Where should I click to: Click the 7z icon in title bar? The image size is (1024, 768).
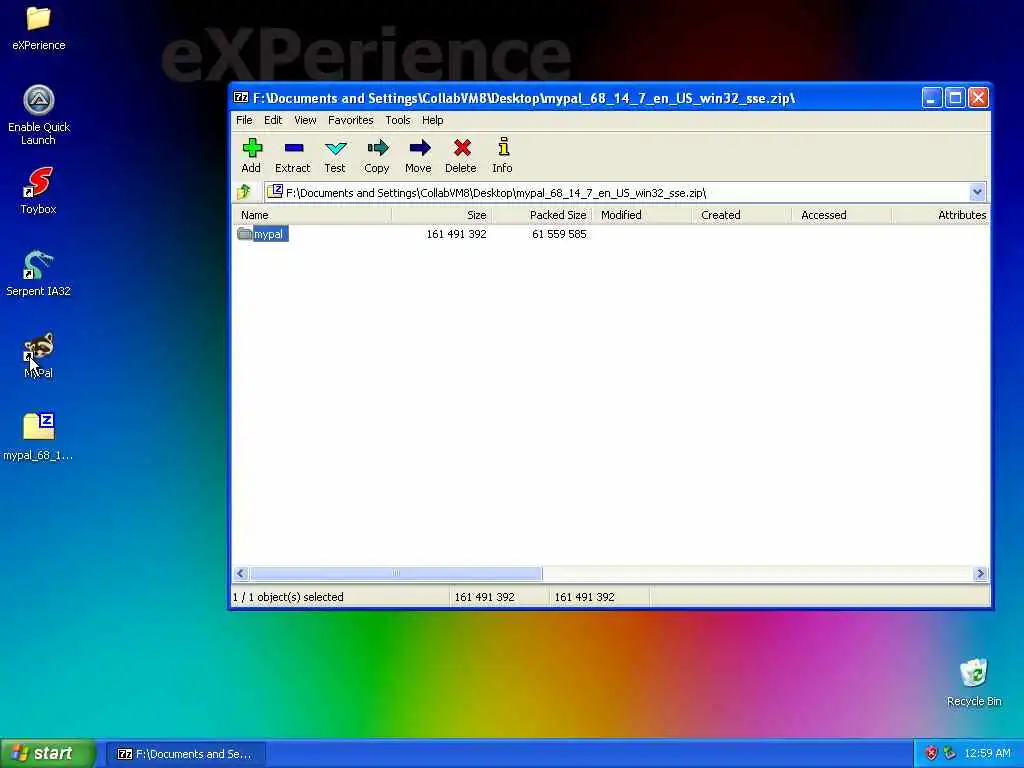point(241,98)
